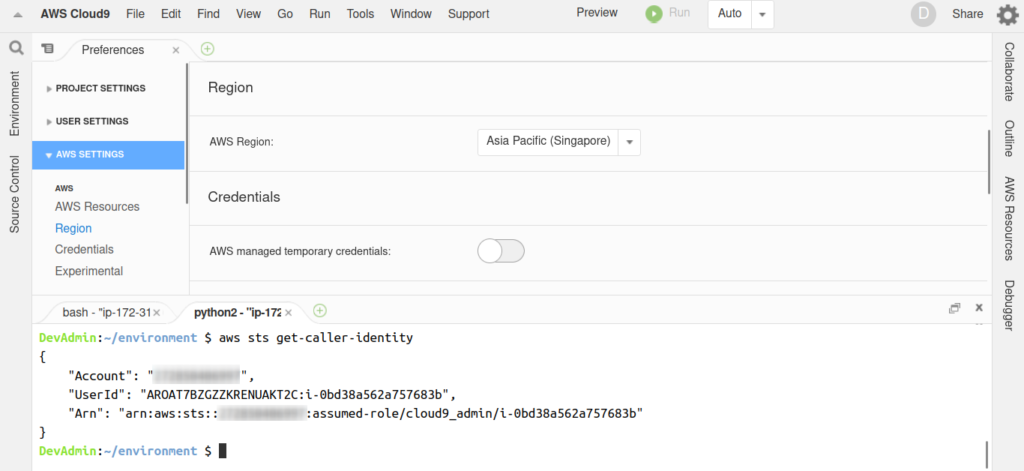
Task: Click the Share button
Action: (967, 14)
